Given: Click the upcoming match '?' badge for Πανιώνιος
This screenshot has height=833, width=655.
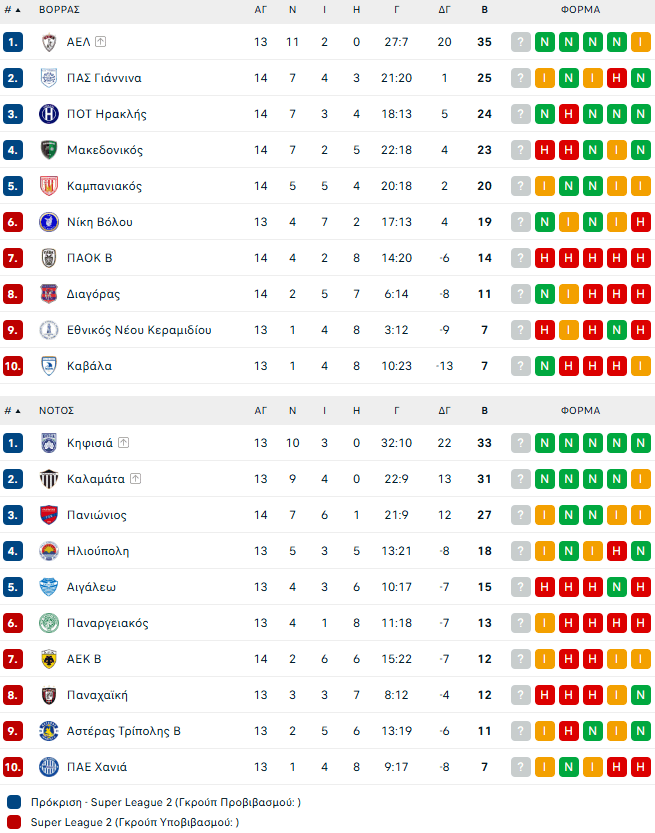Looking at the screenshot, I should 520,515.
